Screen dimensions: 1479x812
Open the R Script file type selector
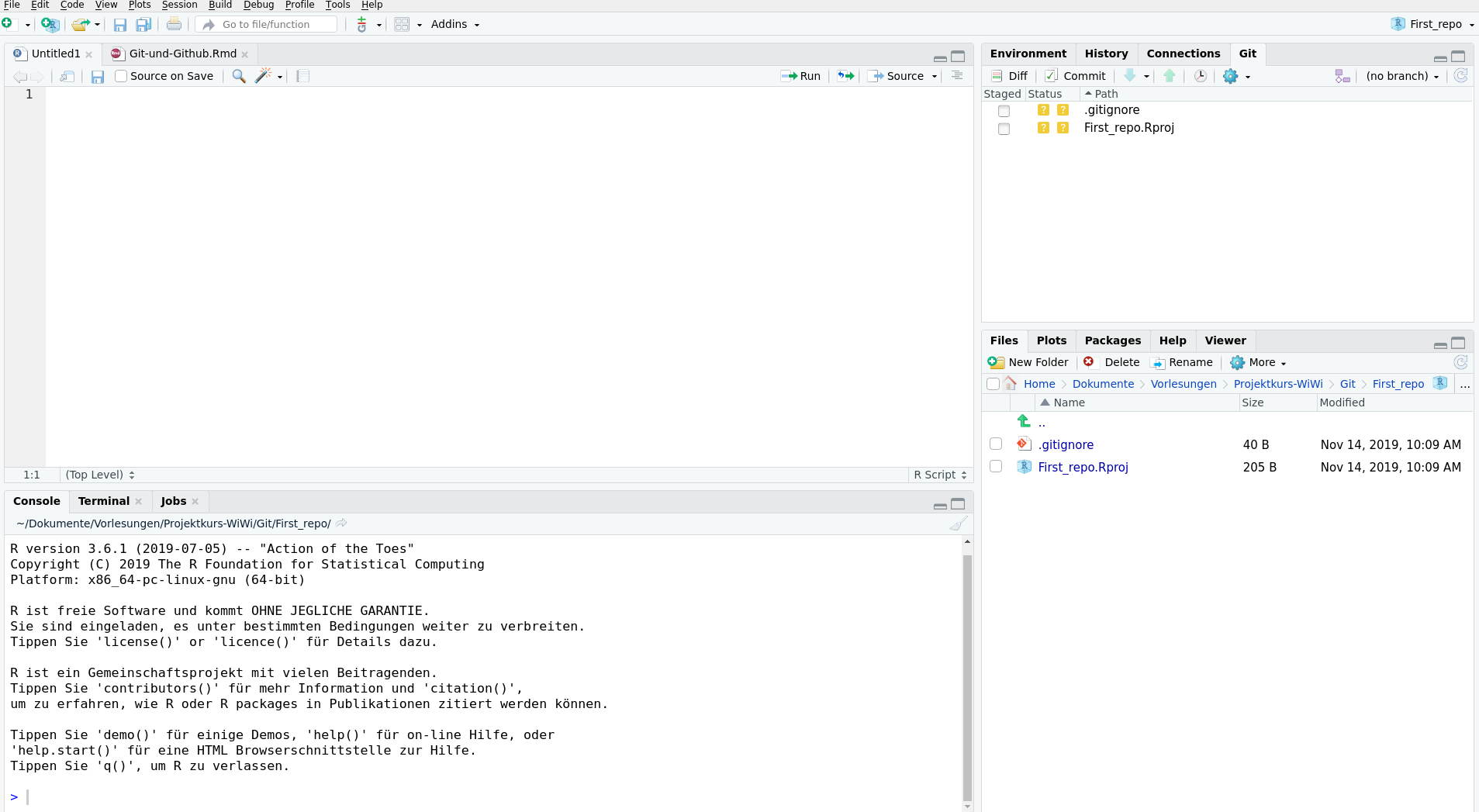click(x=940, y=475)
